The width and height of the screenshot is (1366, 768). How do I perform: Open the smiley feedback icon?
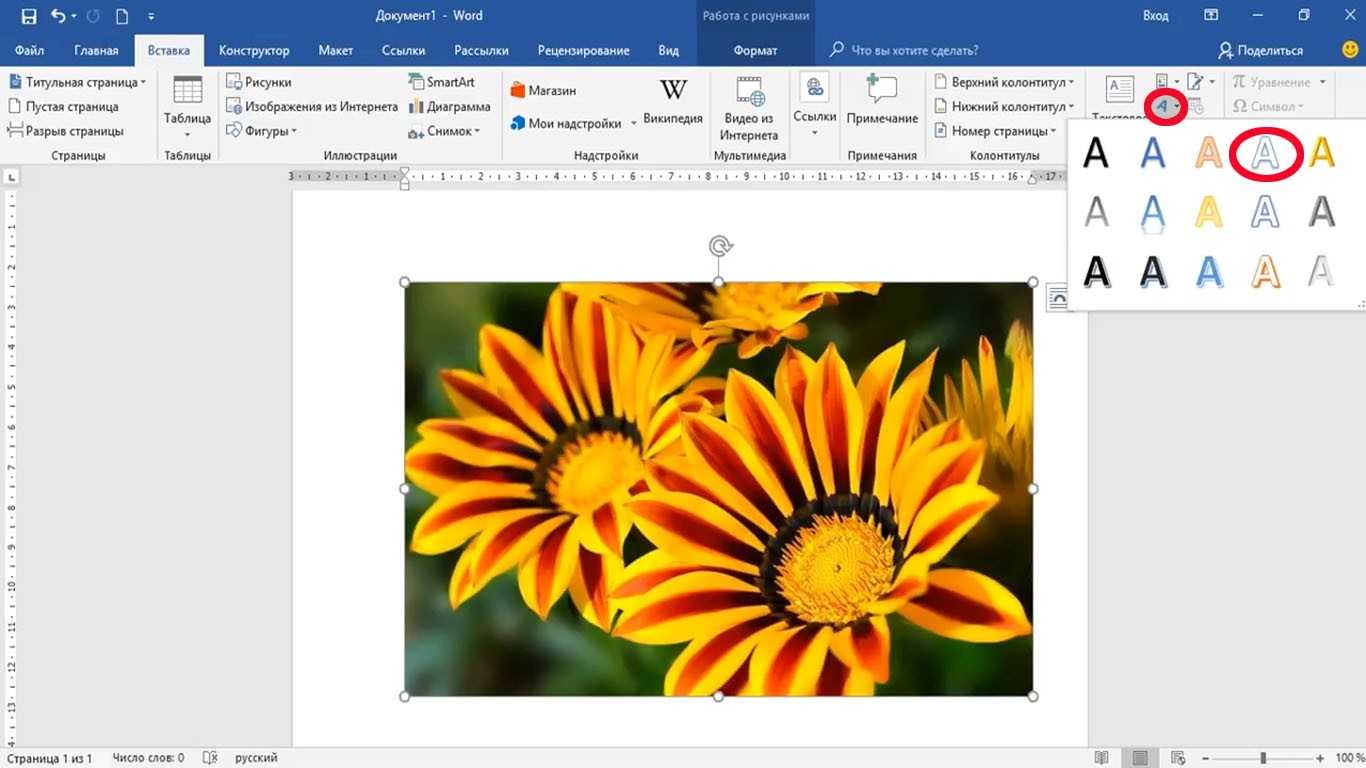(x=1349, y=49)
